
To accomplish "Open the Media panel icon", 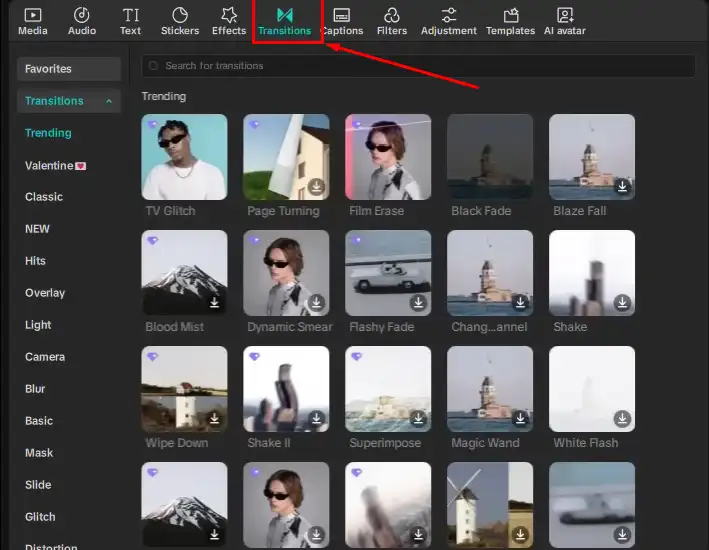I will (x=32, y=16).
